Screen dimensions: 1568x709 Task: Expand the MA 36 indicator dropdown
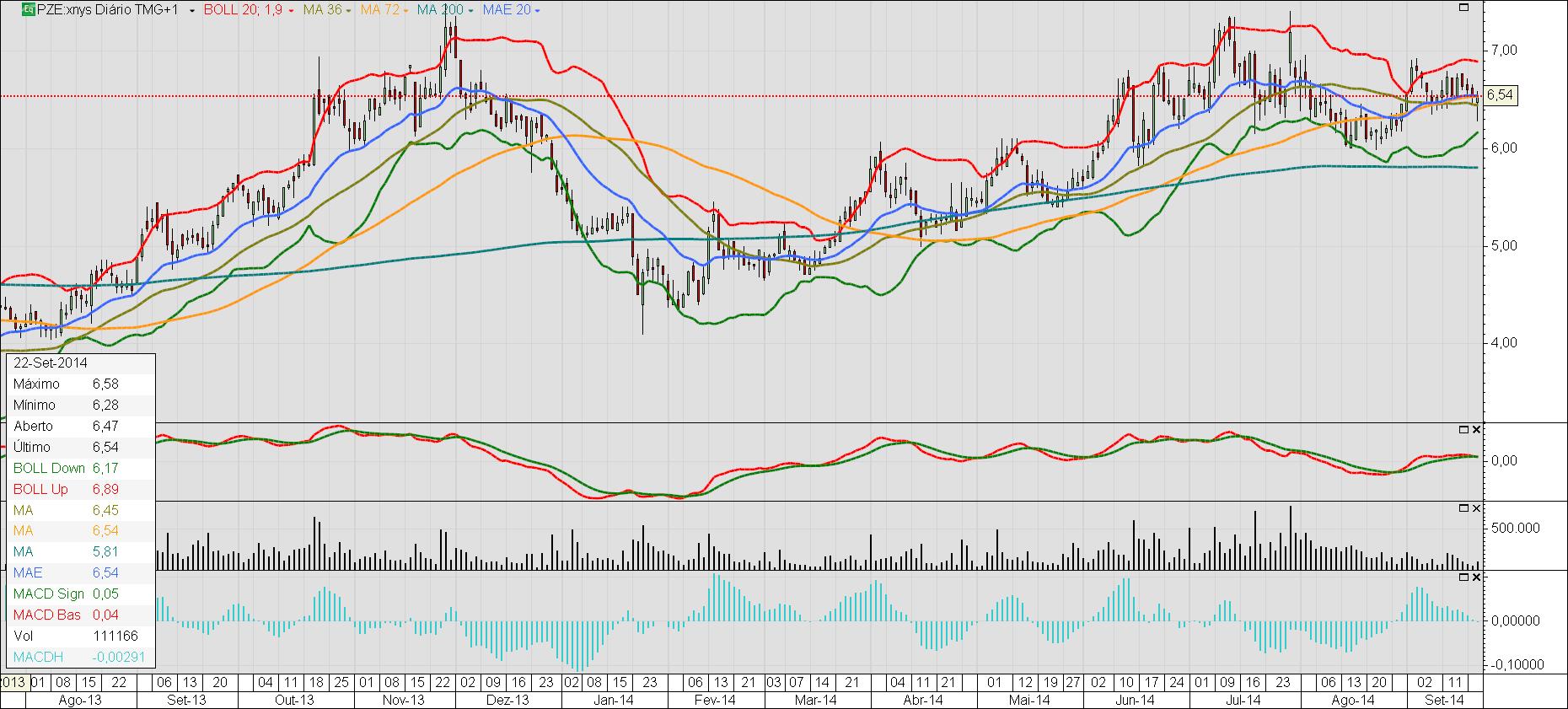(x=350, y=11)
